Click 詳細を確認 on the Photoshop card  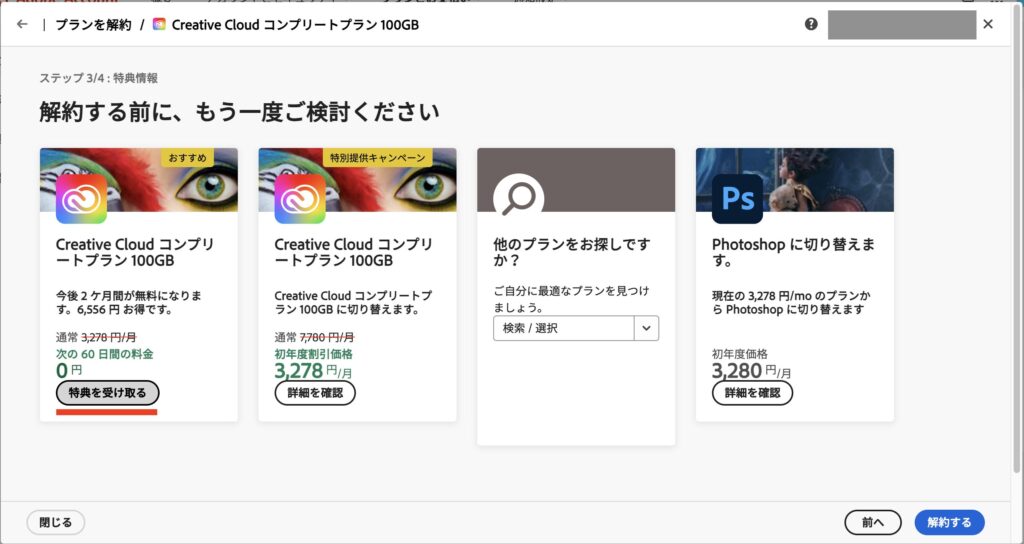[752, 393]
